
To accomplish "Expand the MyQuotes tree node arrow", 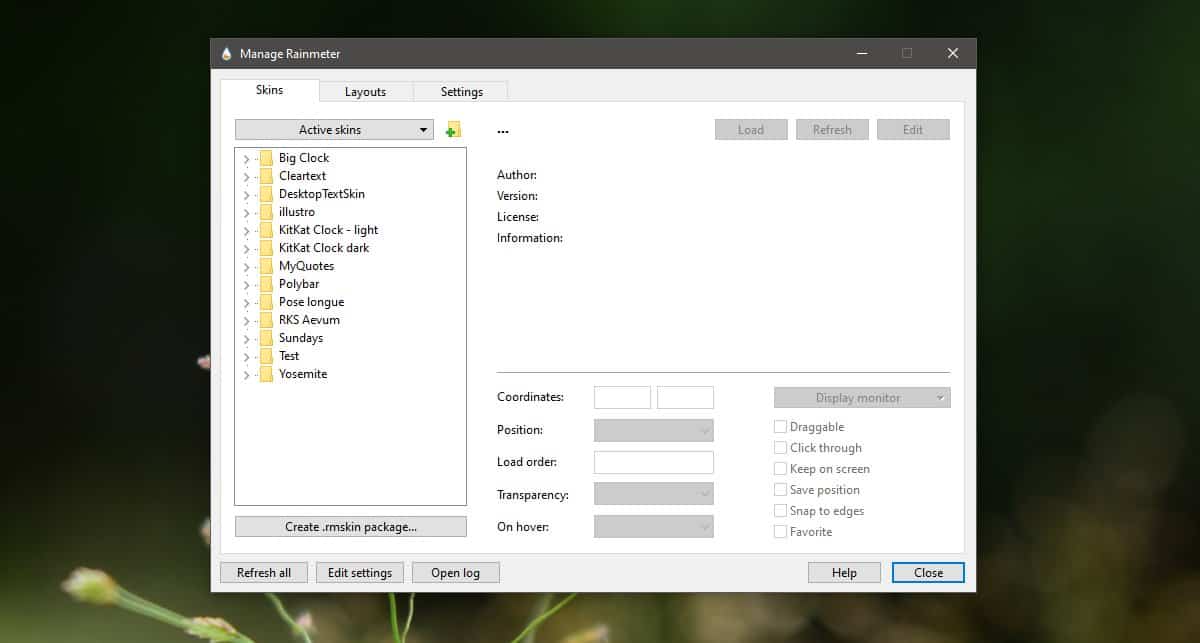I will click(x=246, y=266).
